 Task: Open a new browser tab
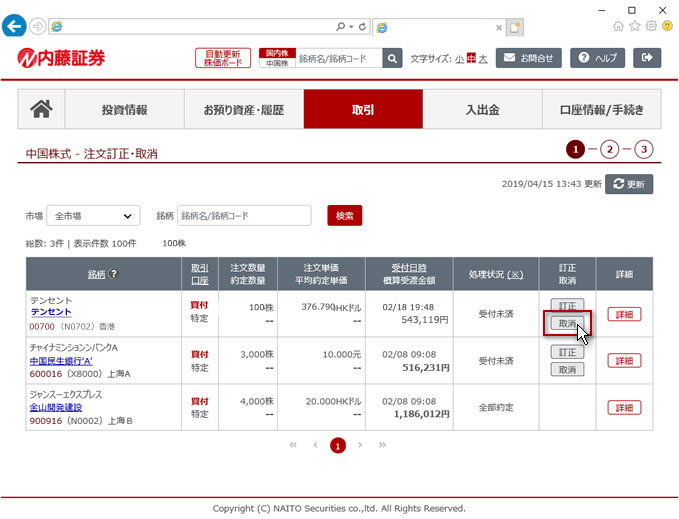click(514, 28)
